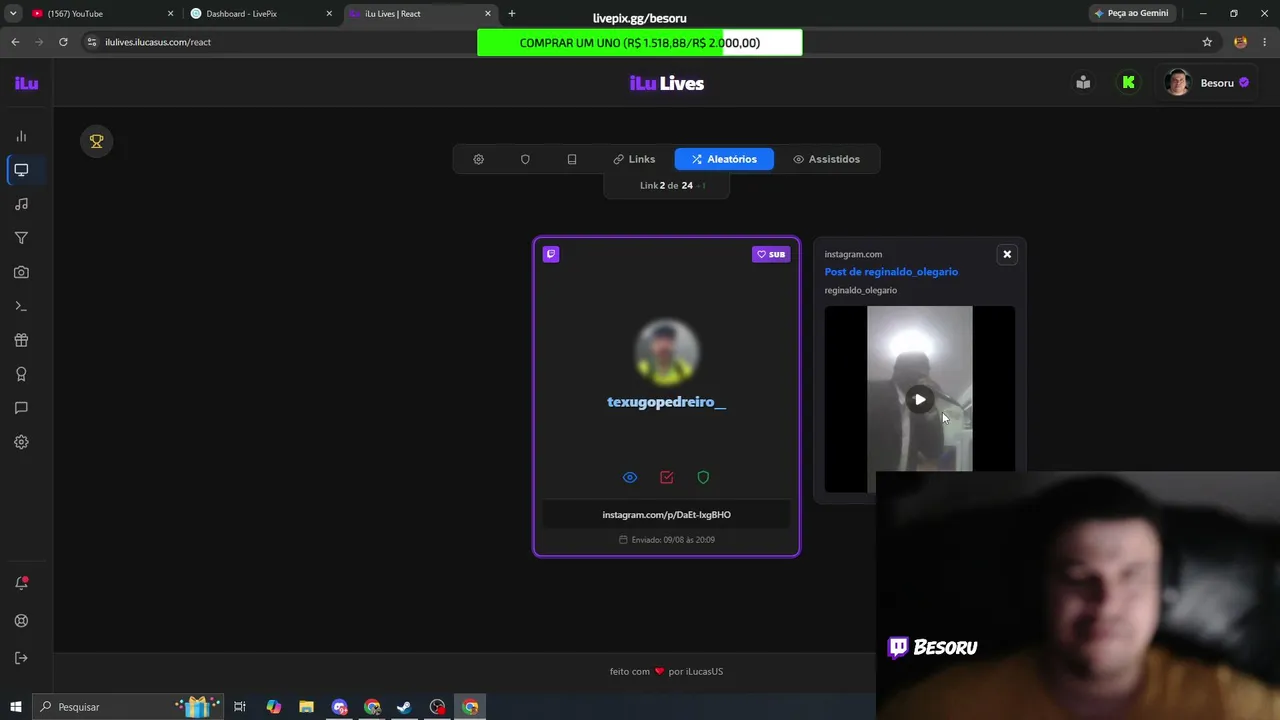Close the Instagram preview panel
Image resolution: width=1280 pixels, height=720 pixels.
click(x=1007, y=254)
